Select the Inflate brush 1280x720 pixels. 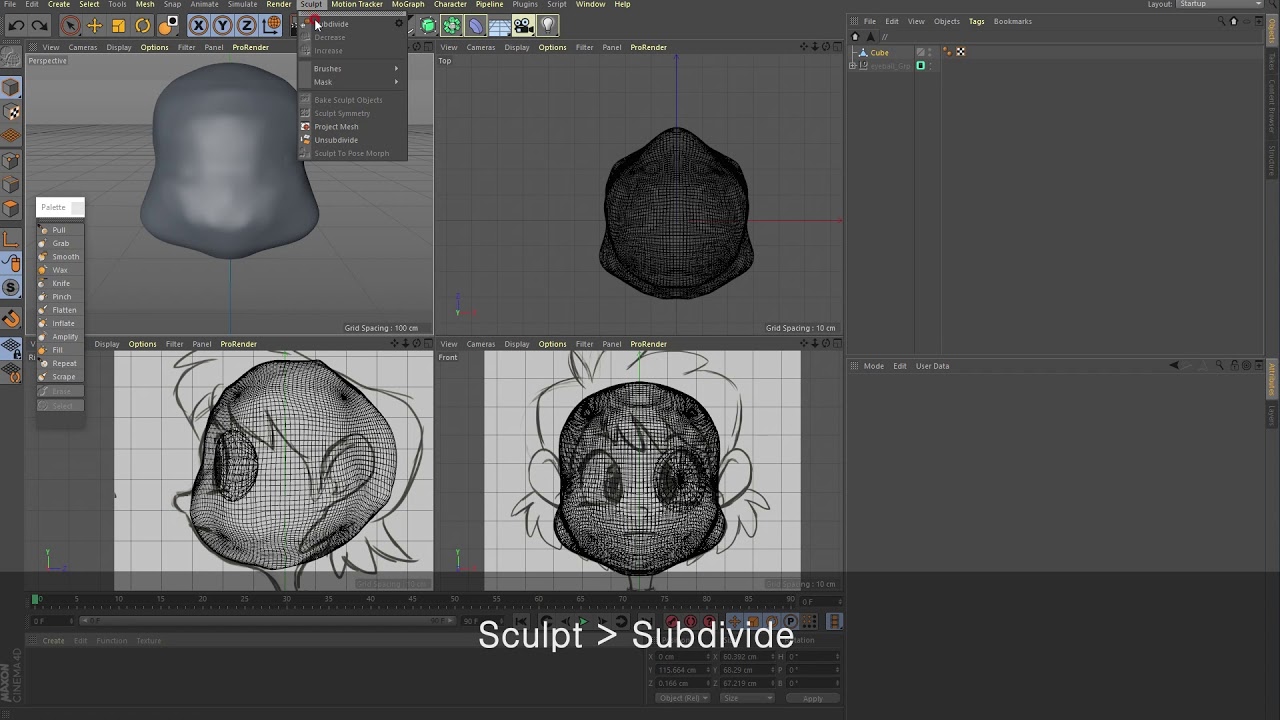tap(60, 323)
